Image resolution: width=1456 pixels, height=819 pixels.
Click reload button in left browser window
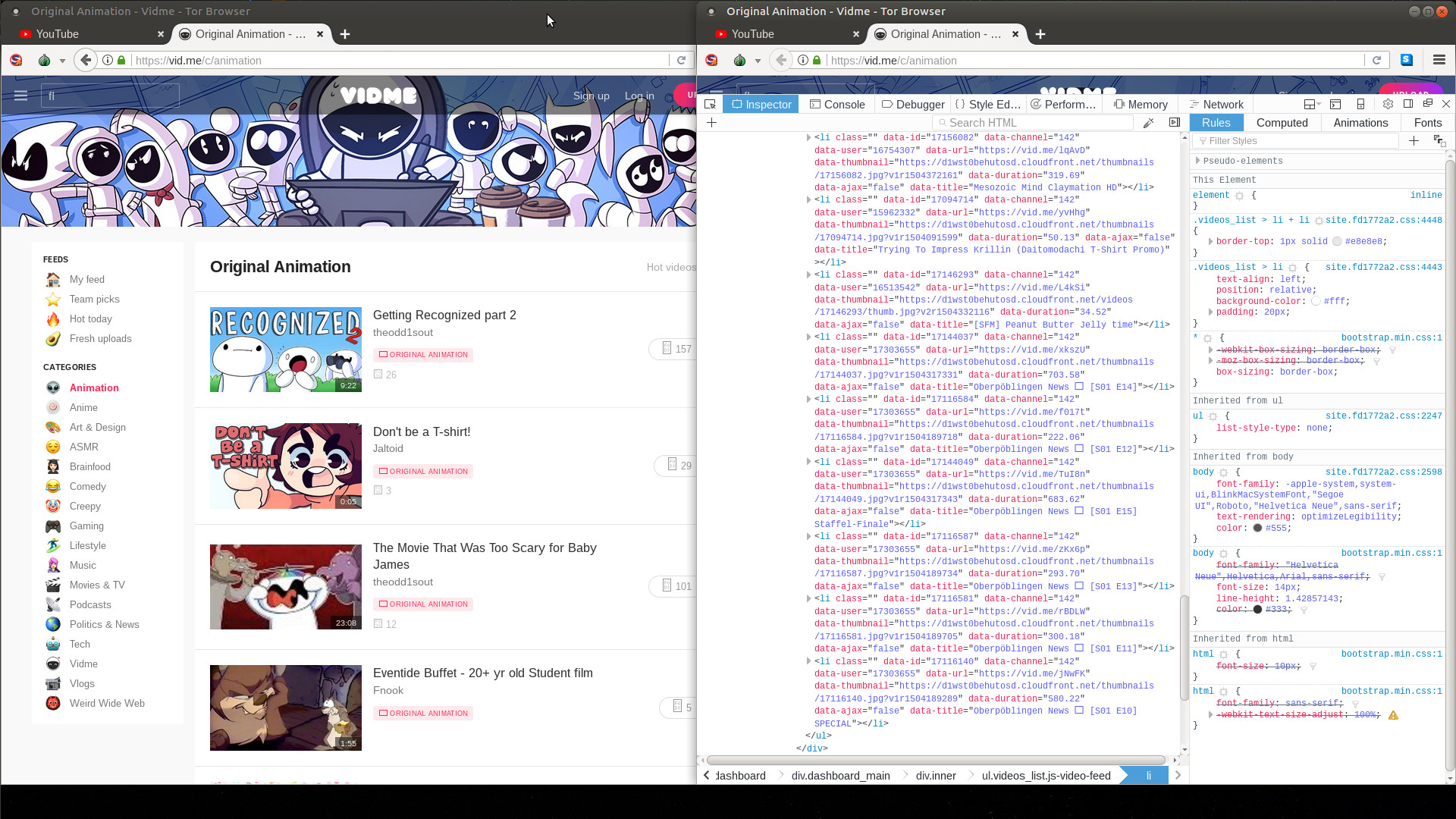click(x=681, y=61)
